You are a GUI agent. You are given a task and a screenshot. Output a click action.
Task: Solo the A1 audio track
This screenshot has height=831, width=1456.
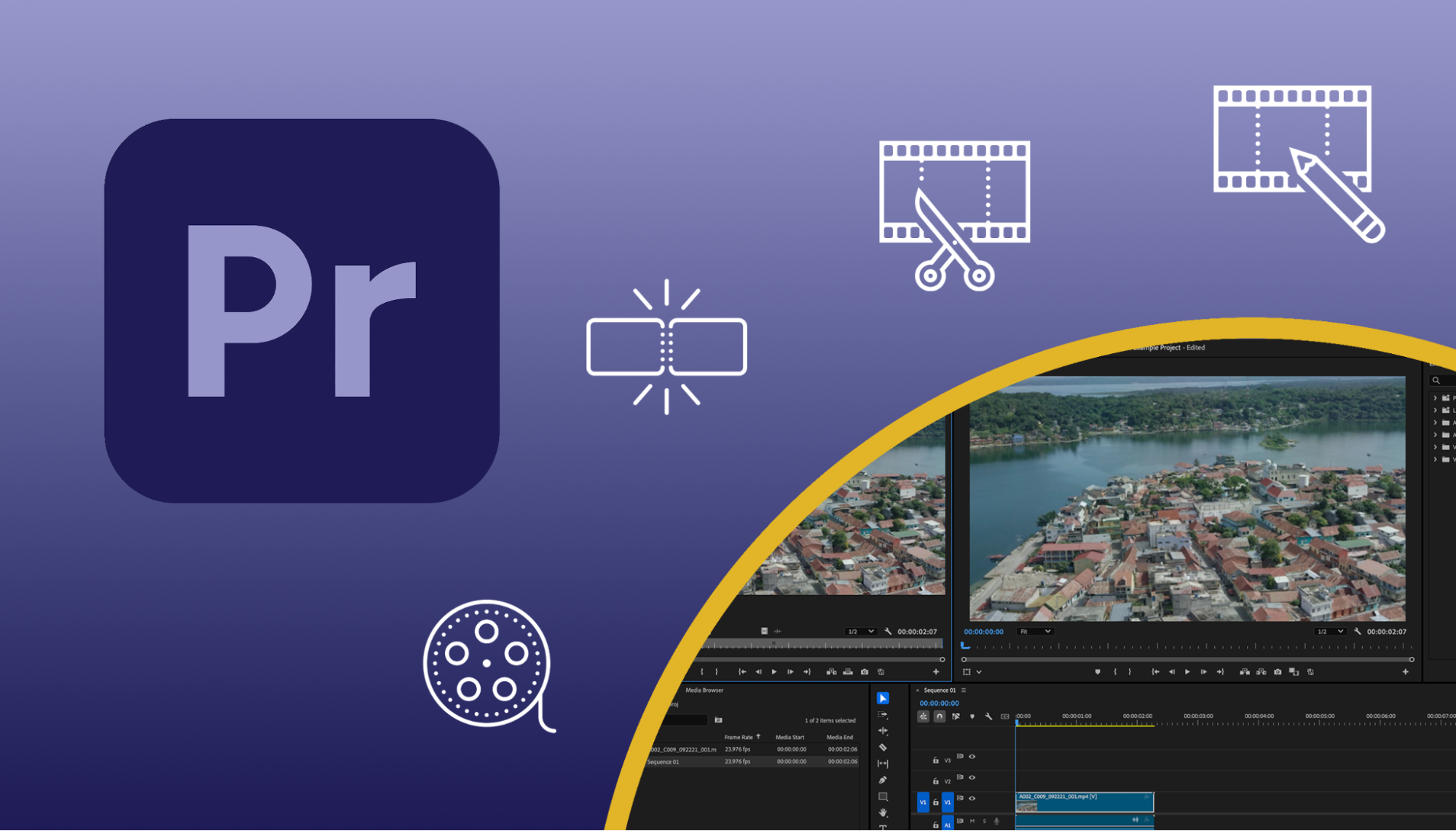[x=984, y=821]
